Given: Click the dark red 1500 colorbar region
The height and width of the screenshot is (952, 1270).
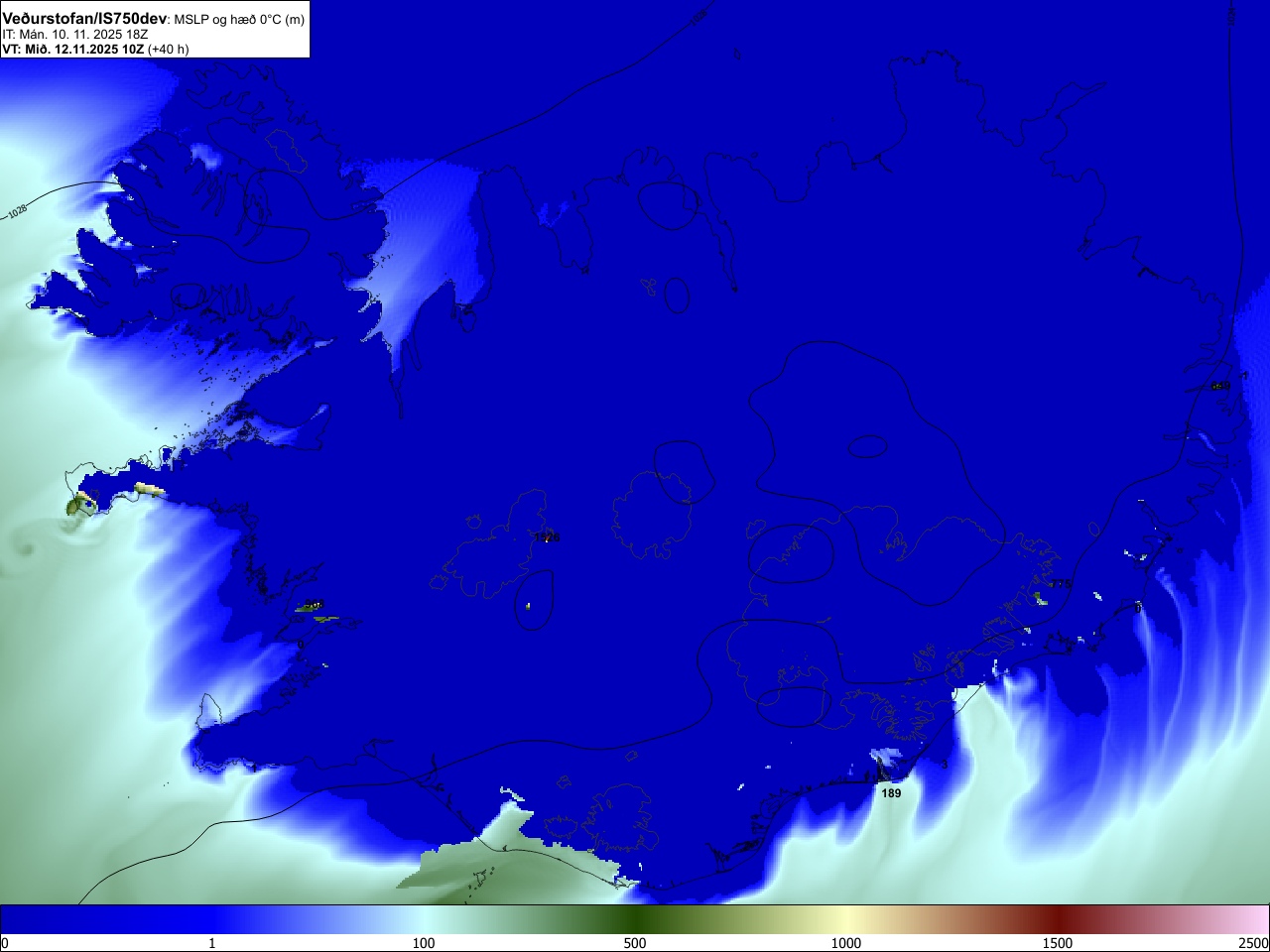Looking at the screenshot, I should tap(1058, 919).
